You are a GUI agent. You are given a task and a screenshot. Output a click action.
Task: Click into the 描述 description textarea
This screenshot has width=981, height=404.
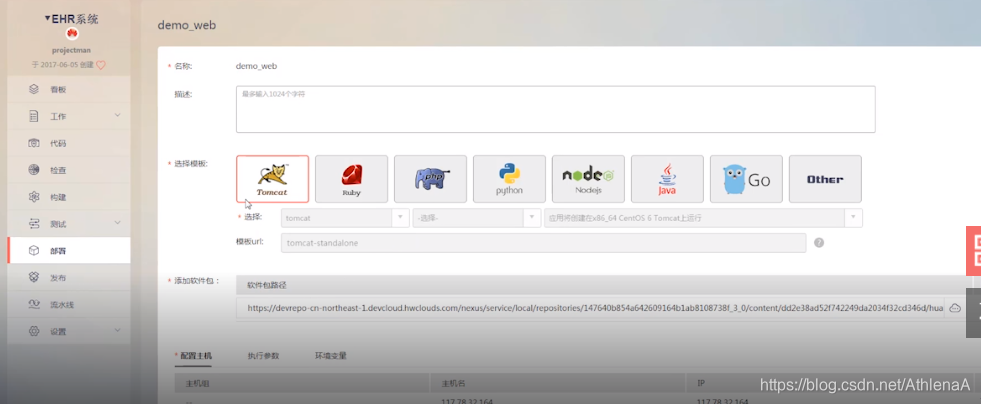556,109
